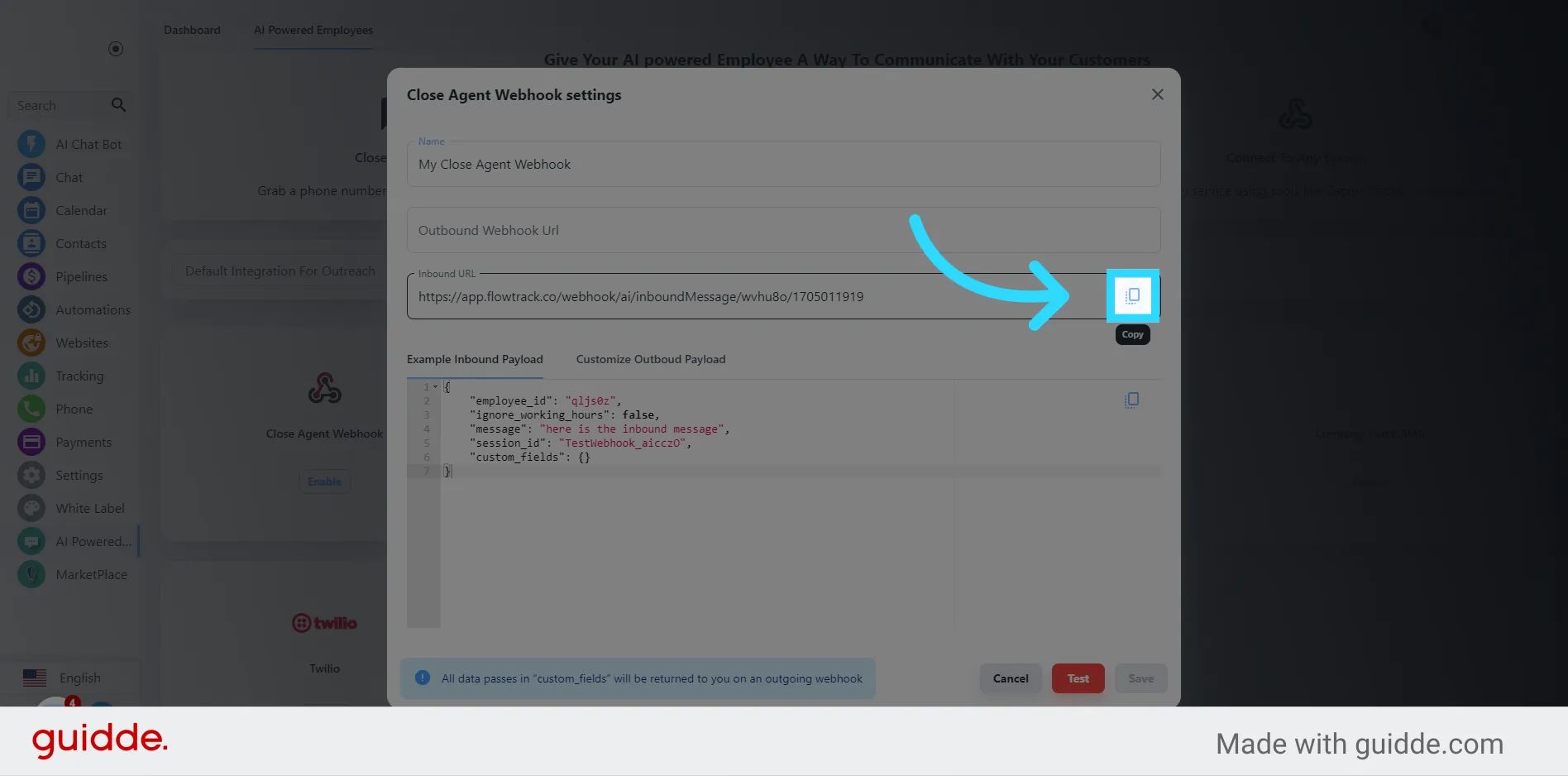The image size is (1568, 776).
Task: Open the Automations sidebar icon
Action: pyautogui.click(x=31, y=309)
